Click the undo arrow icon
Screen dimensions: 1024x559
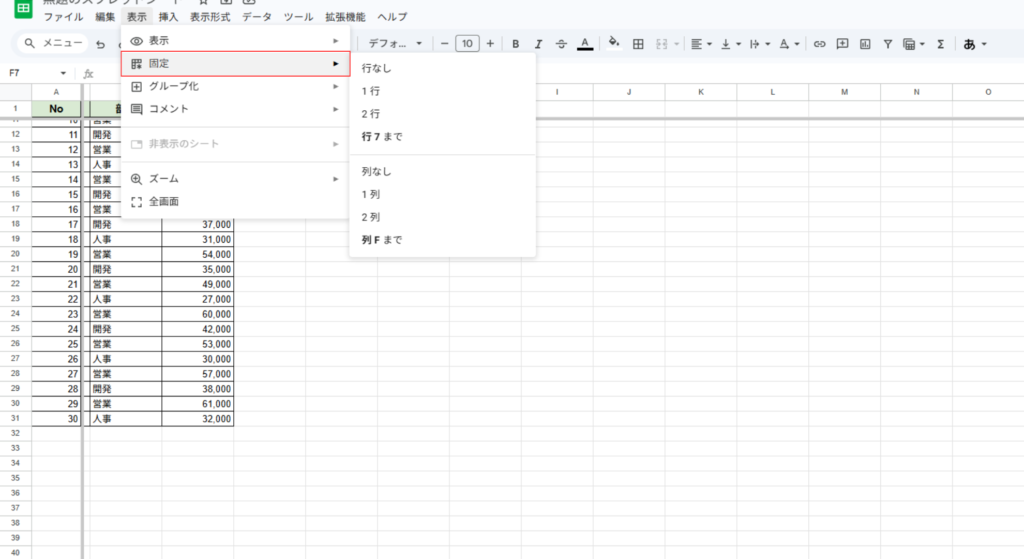point(100,44)
